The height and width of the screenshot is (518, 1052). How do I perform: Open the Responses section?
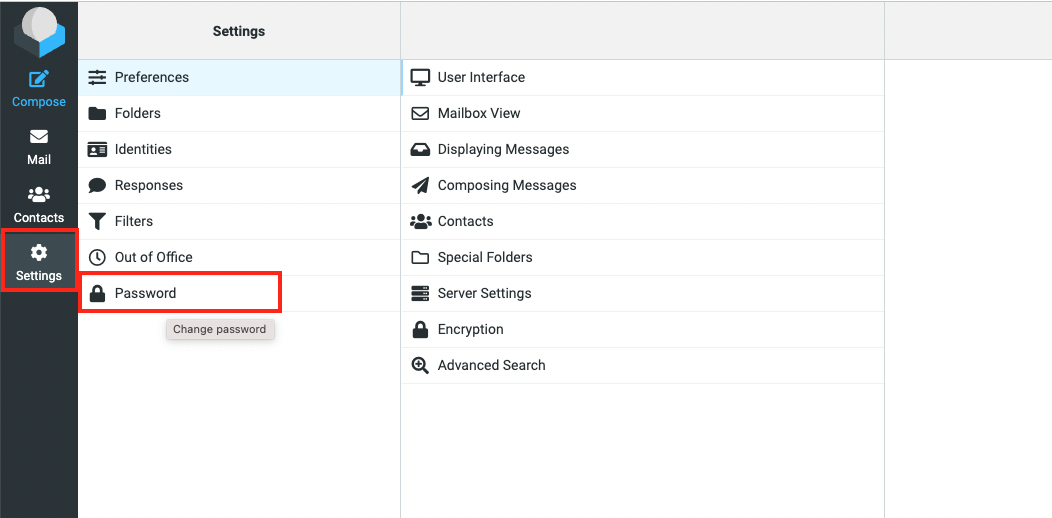coord(148,185)
